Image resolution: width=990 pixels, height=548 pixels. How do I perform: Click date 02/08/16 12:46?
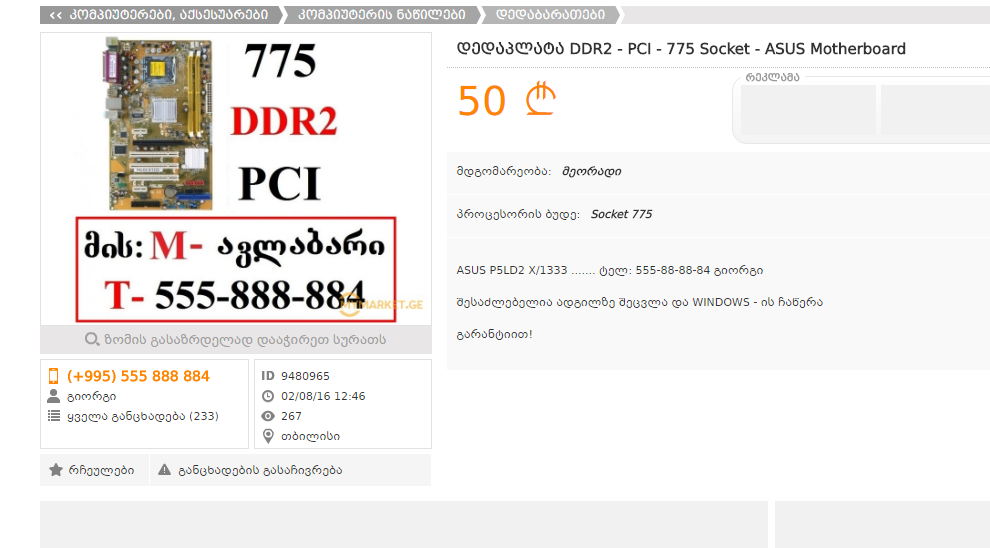323,396
